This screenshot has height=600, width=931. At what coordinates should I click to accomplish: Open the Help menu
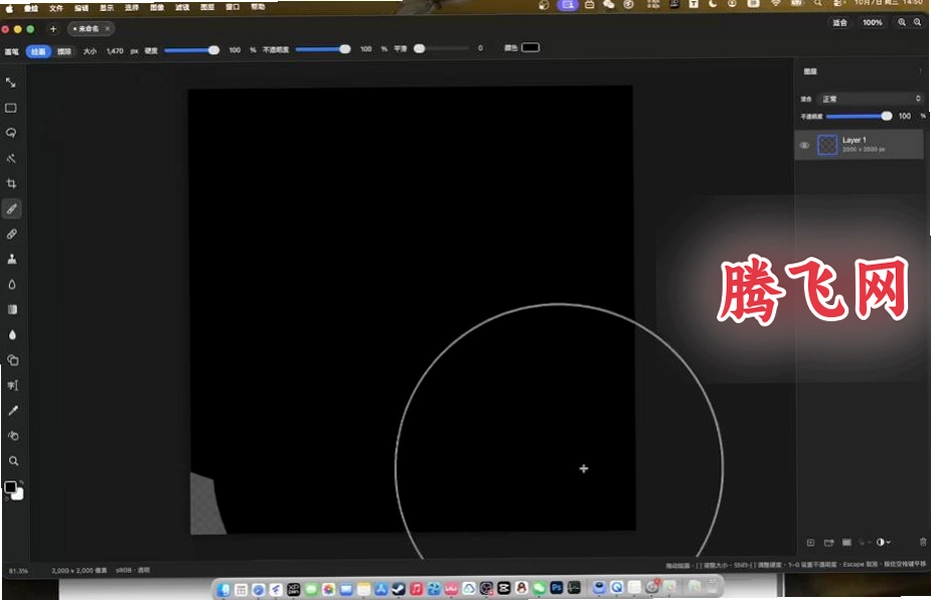(x=258, y=7)
